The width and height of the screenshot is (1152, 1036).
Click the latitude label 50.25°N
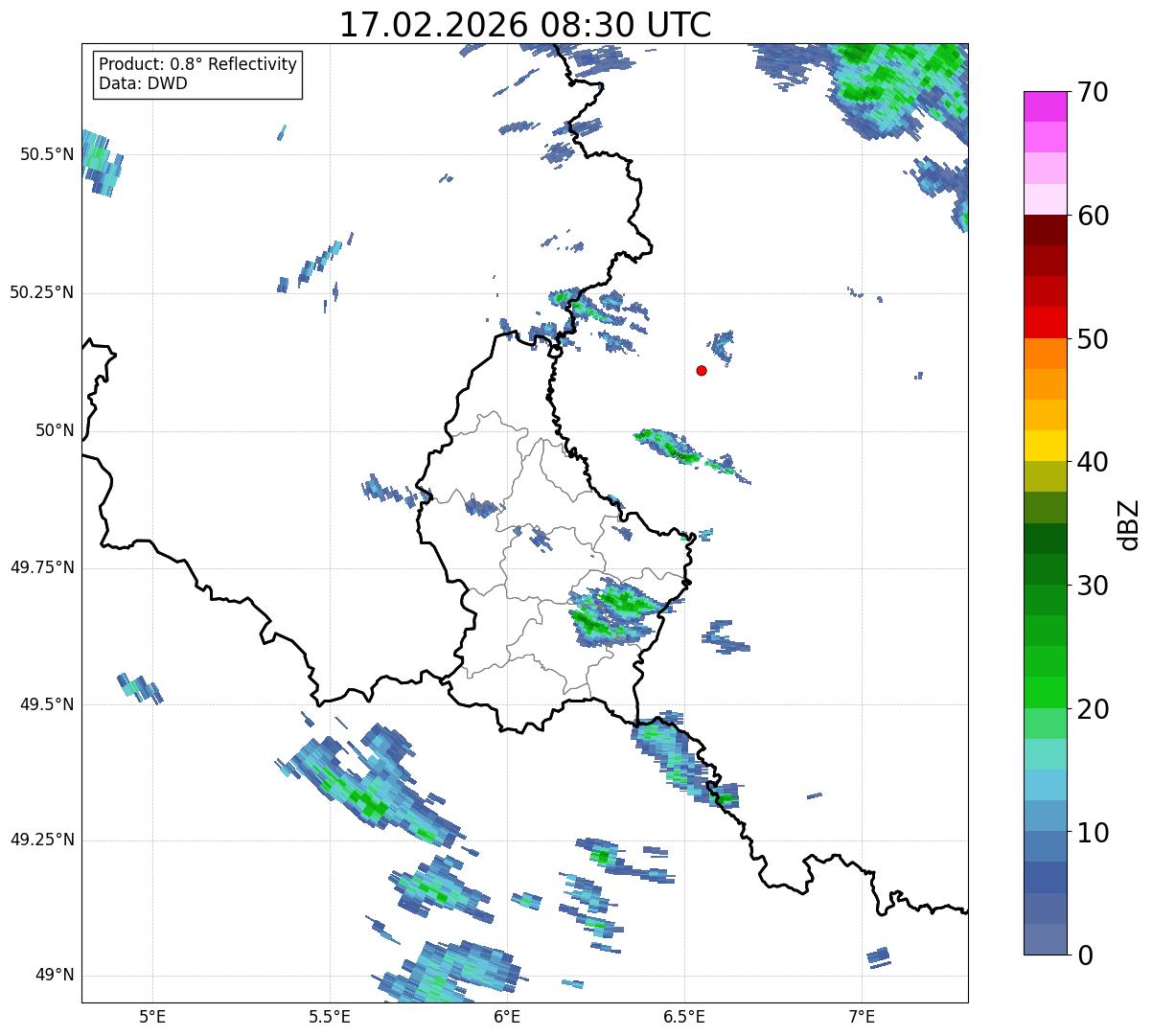(x=42, y=292)
